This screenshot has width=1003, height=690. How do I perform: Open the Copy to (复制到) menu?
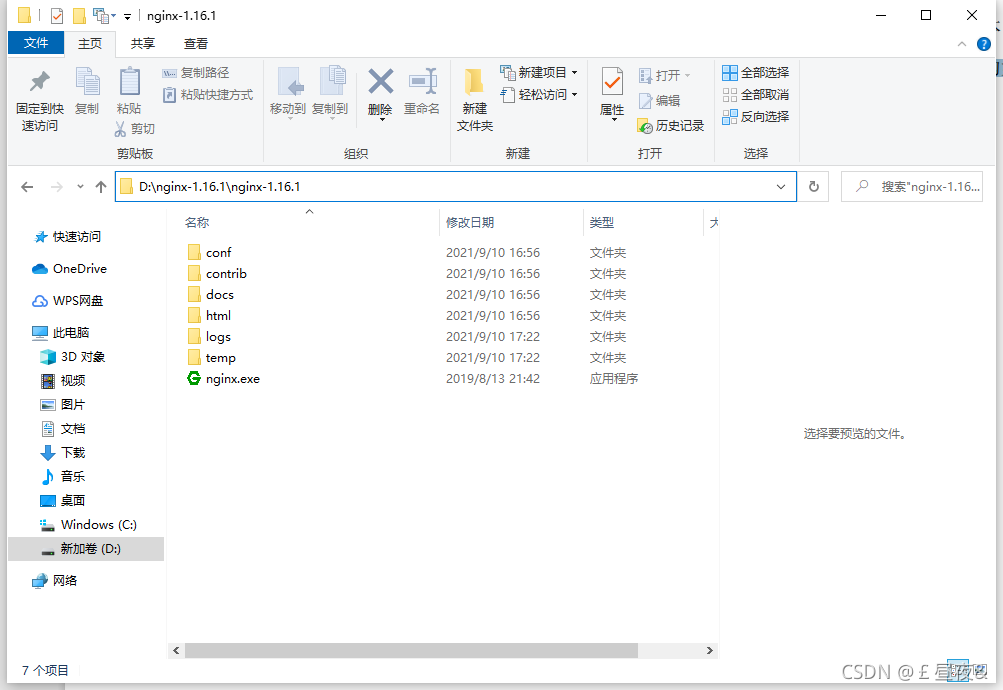click(331, 92)
